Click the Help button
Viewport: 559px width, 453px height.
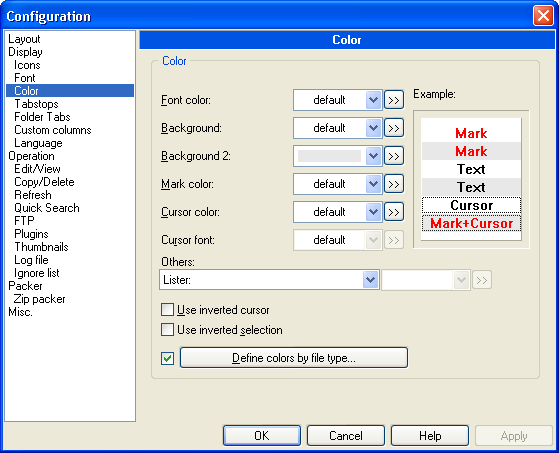430,436
